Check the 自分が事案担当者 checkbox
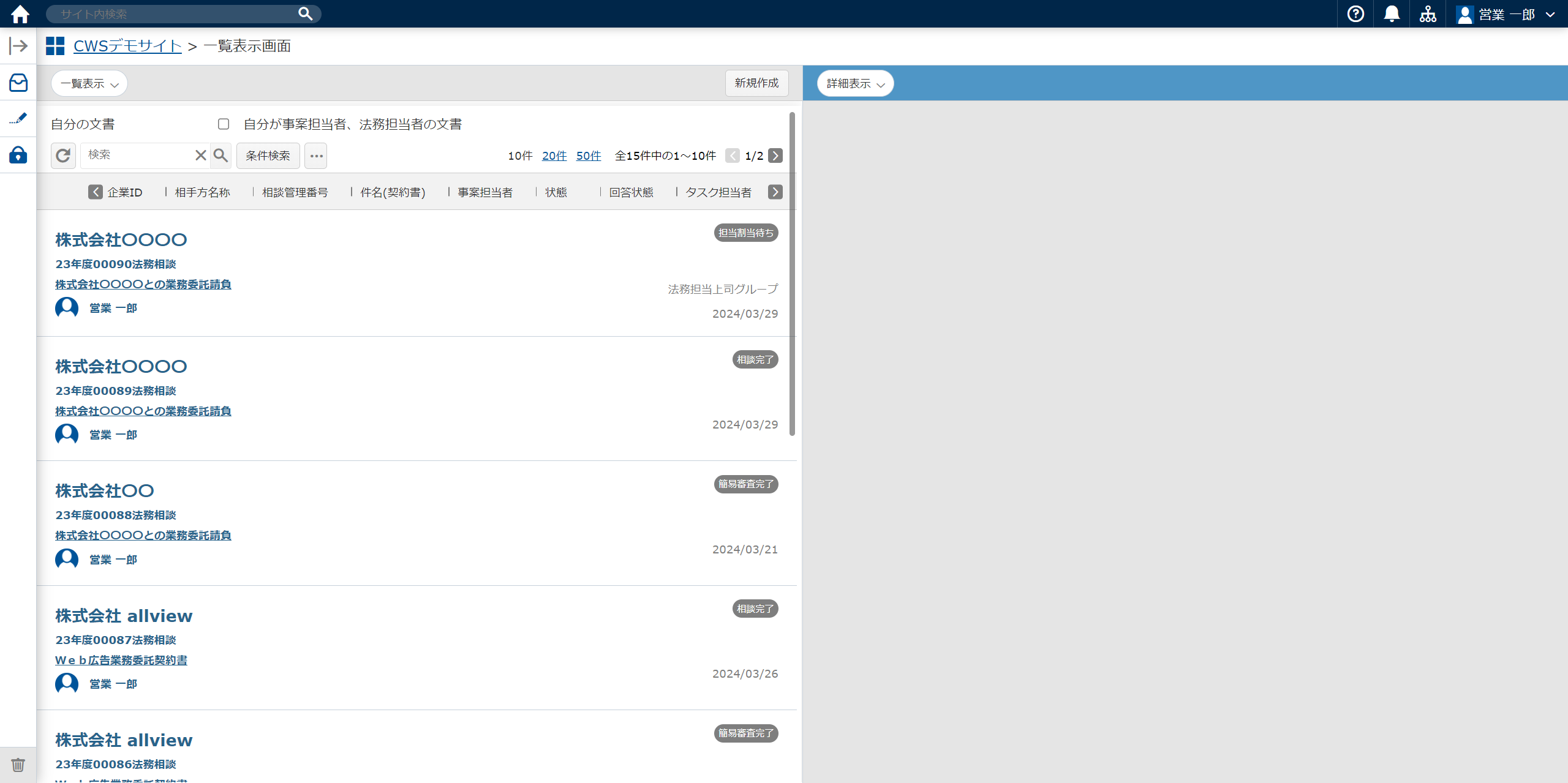The height and width of the screenshot is (783, 1568). pyautogui.click(x=224, y=124)
